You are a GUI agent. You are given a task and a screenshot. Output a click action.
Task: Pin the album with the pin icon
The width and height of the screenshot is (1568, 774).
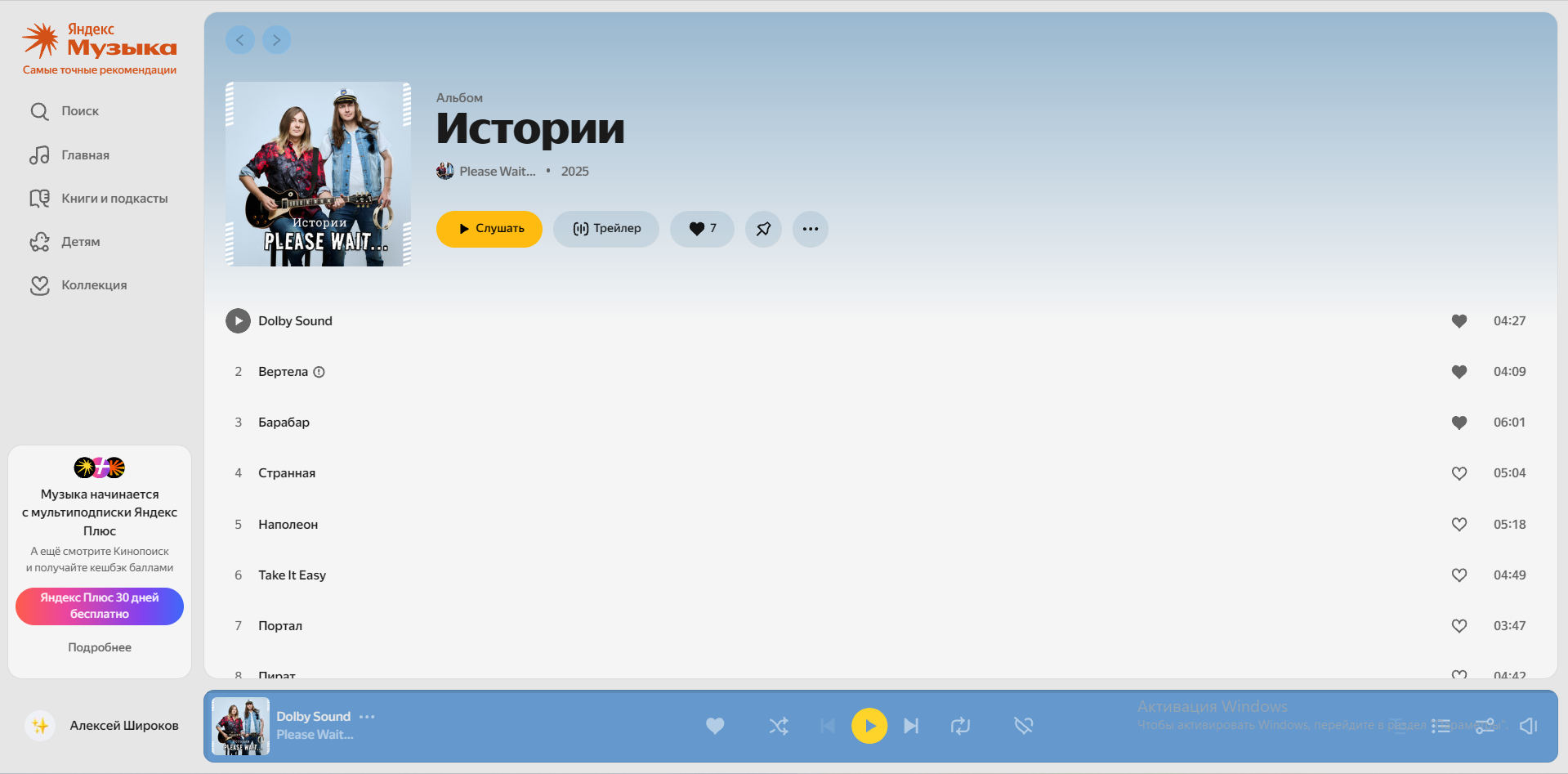pos(763,229)
